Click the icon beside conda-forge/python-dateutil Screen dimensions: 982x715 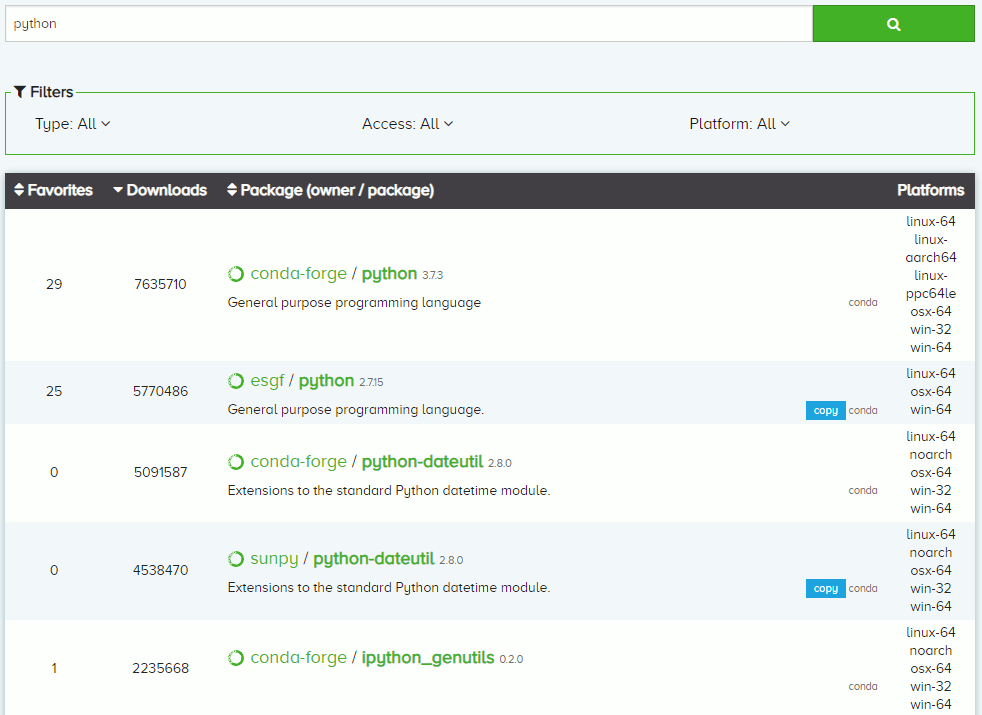pyautogui.click(x=236, y=461)
